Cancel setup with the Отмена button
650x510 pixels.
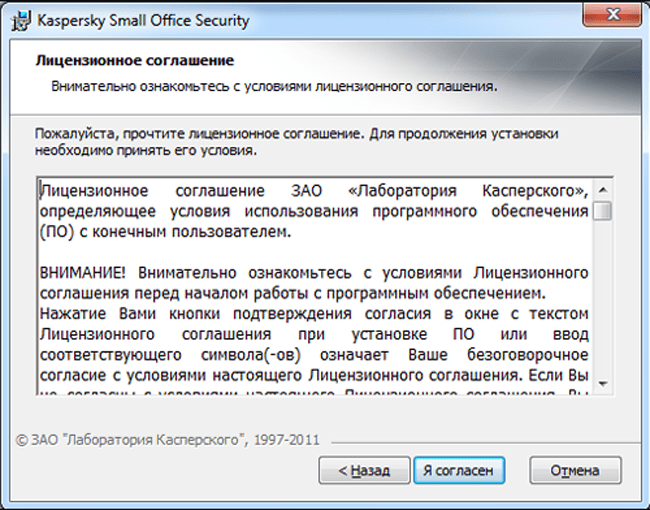click(574, 469)
